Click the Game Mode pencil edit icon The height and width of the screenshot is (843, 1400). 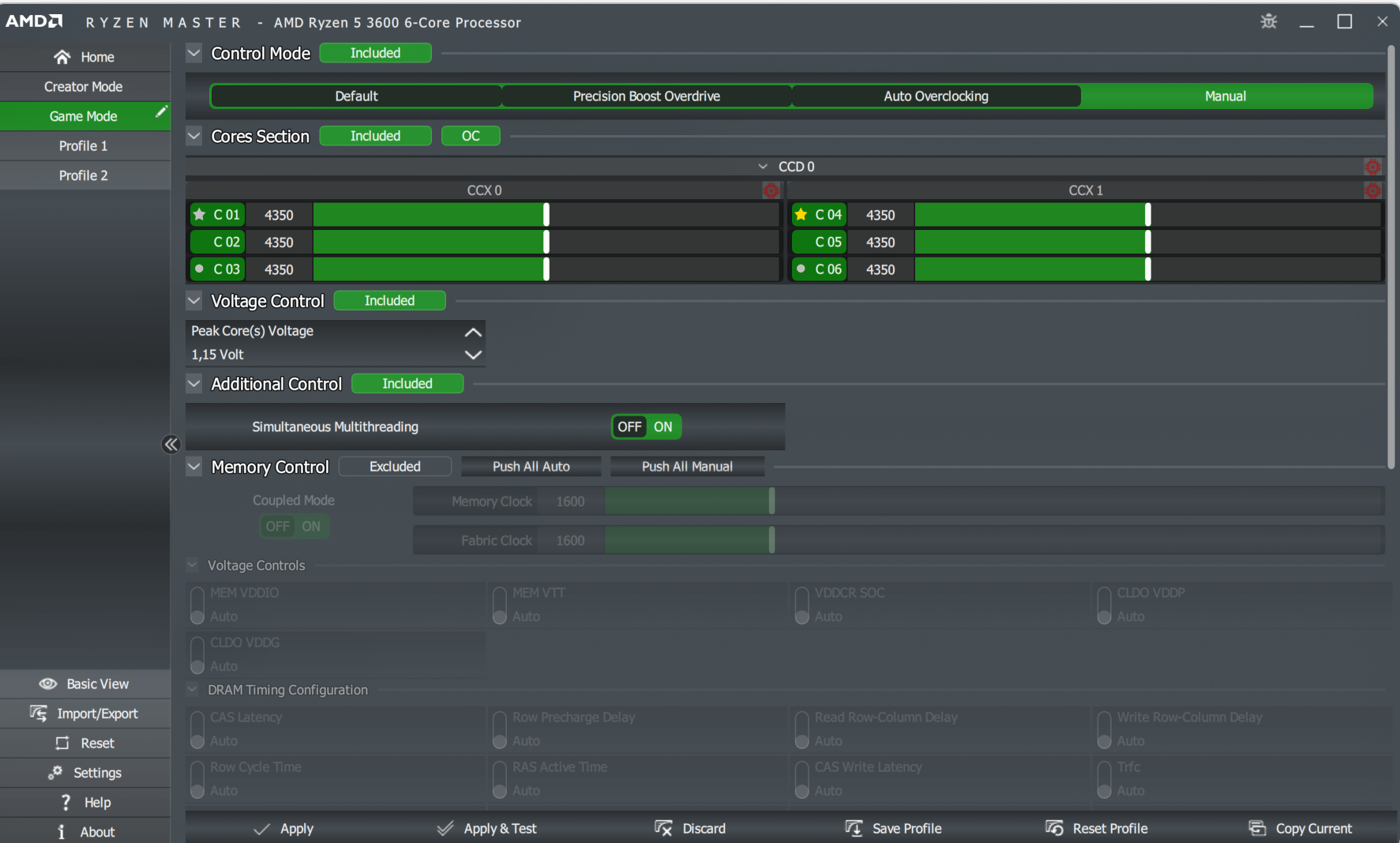click(161, 112)
